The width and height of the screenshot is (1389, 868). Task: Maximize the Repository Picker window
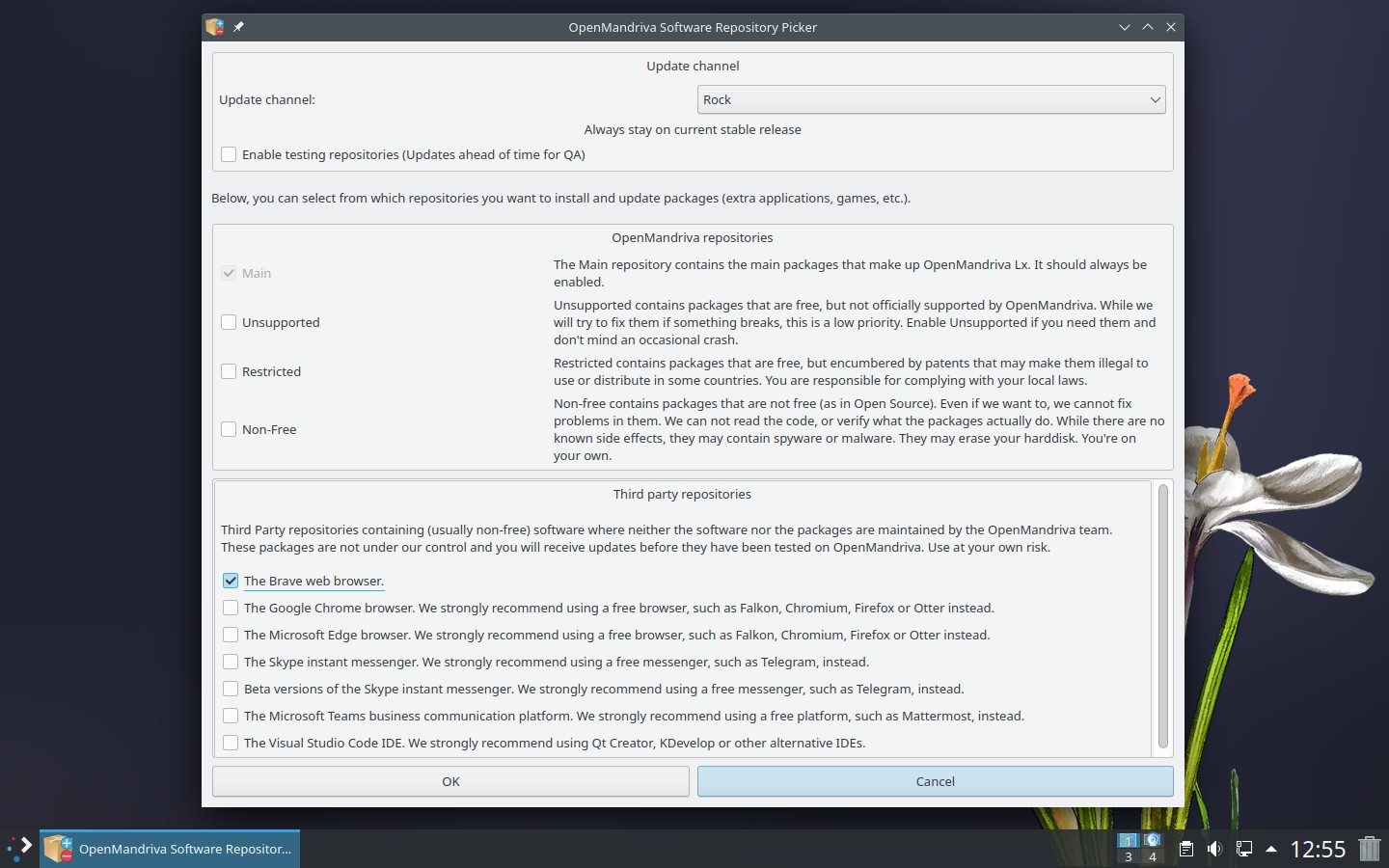coord(1148,27)
